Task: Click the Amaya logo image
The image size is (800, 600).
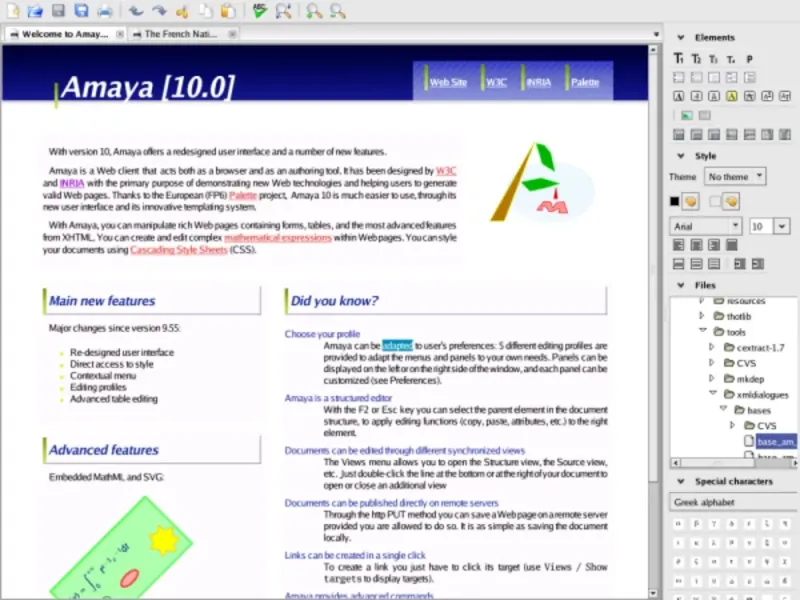Action: tap(542, 182)
